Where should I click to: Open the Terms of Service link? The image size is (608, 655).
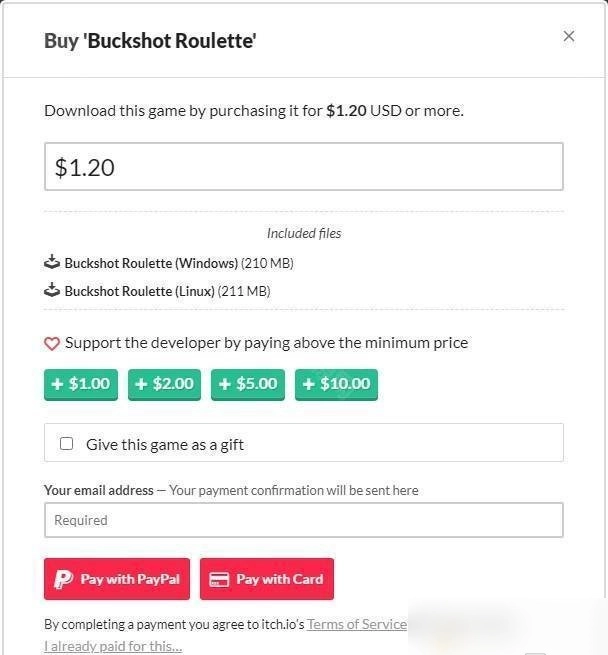point(356,624)
